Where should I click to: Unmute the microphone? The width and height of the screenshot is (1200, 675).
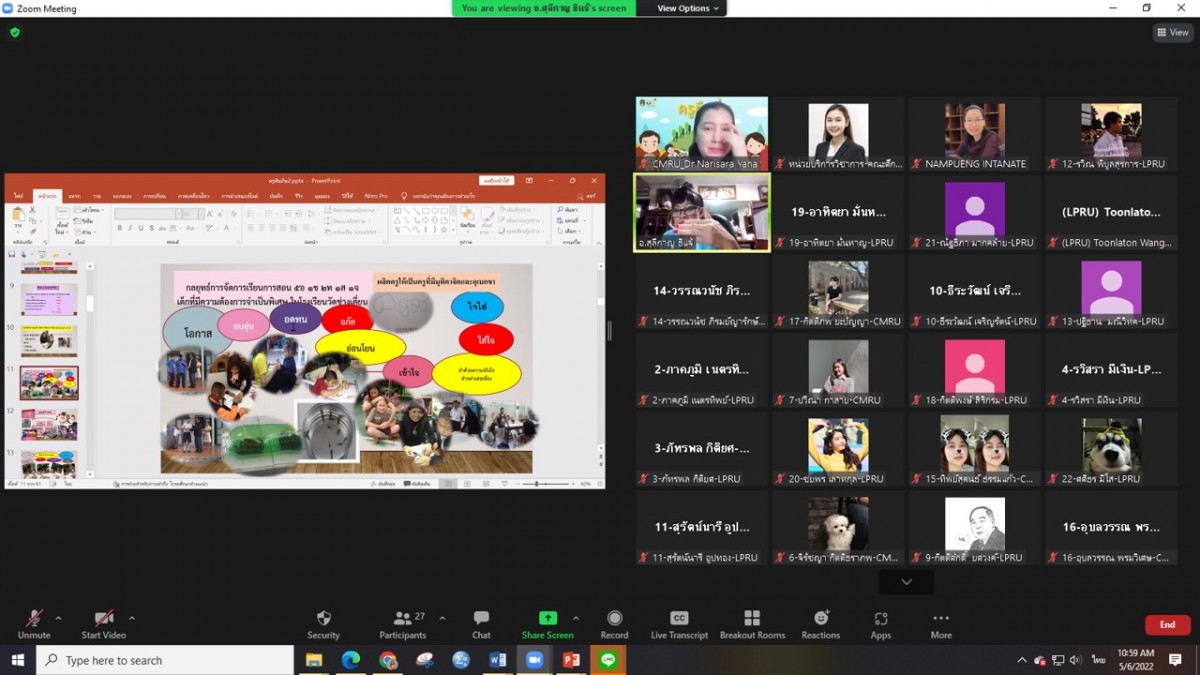(x=34, y=619)
